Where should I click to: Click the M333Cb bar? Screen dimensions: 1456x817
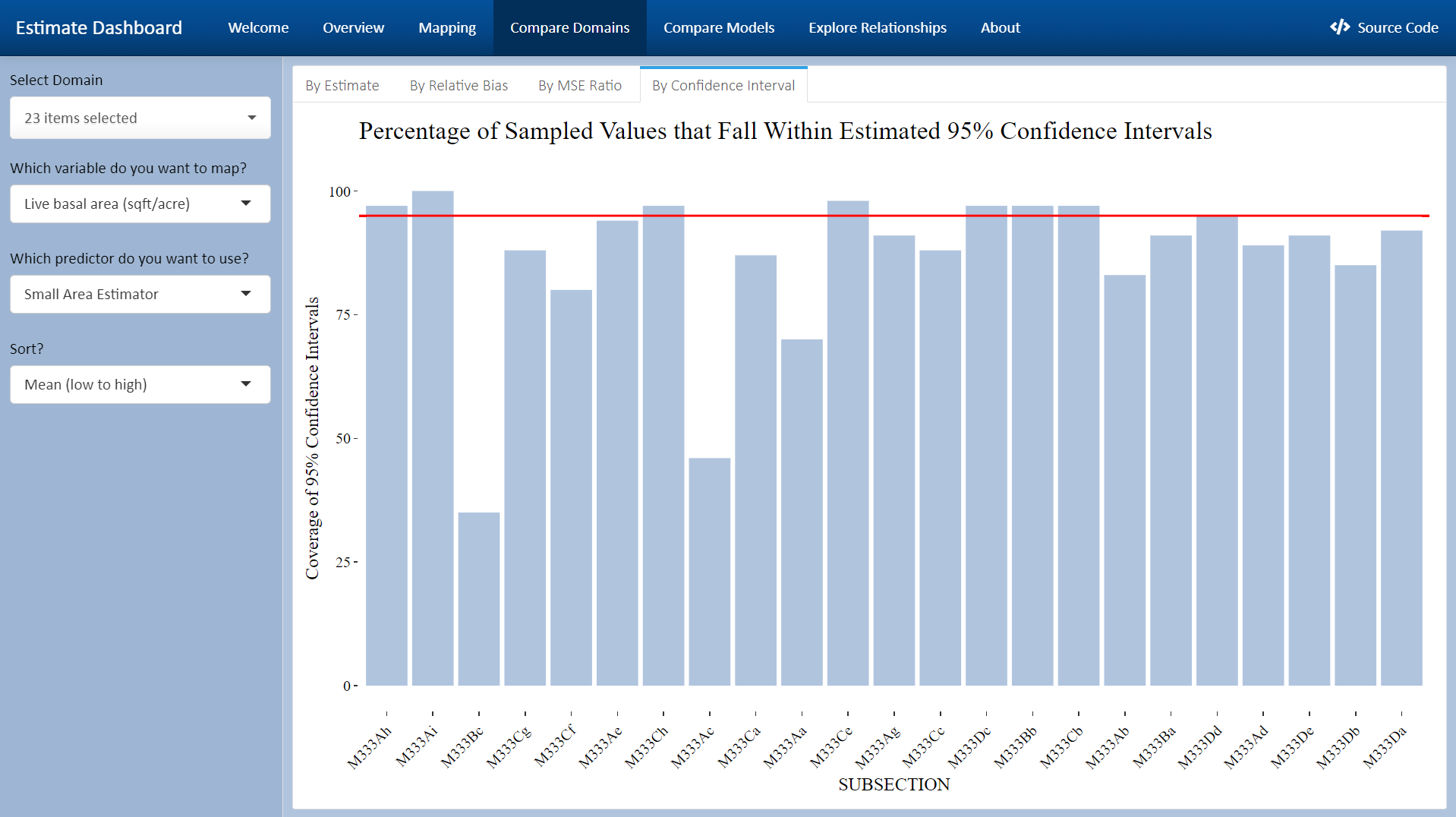[1079, 446]
